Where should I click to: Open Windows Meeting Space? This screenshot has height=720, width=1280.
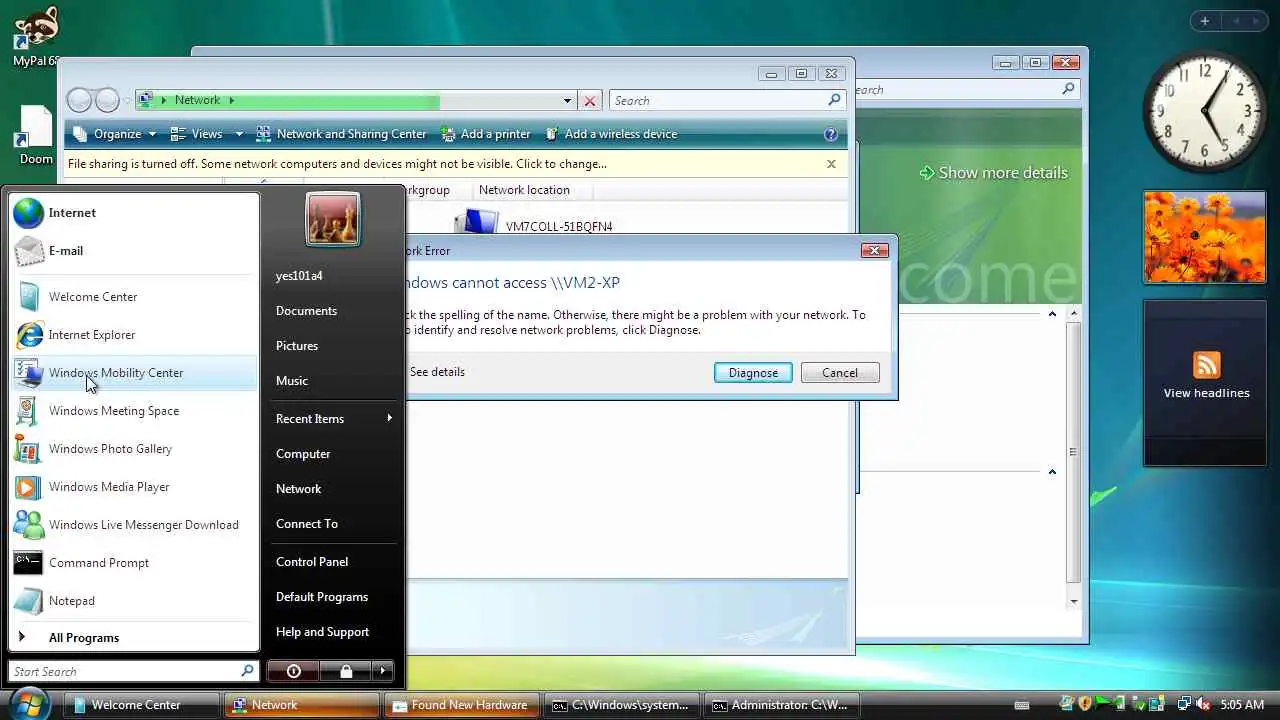pyautogui.click(x=133, y=411)
